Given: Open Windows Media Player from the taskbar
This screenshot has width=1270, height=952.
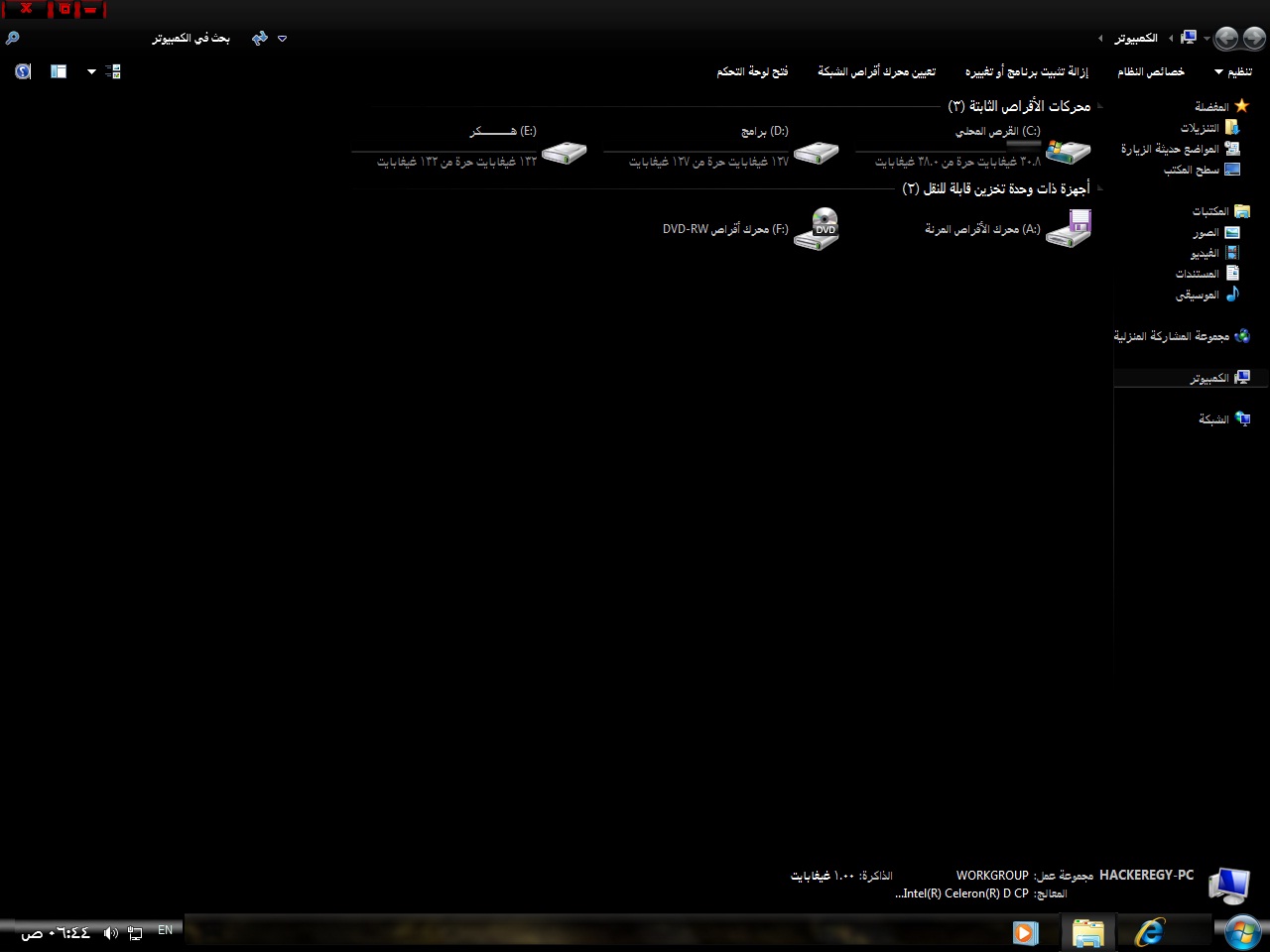Looking at the screenshot, I should click(1025, 932).
